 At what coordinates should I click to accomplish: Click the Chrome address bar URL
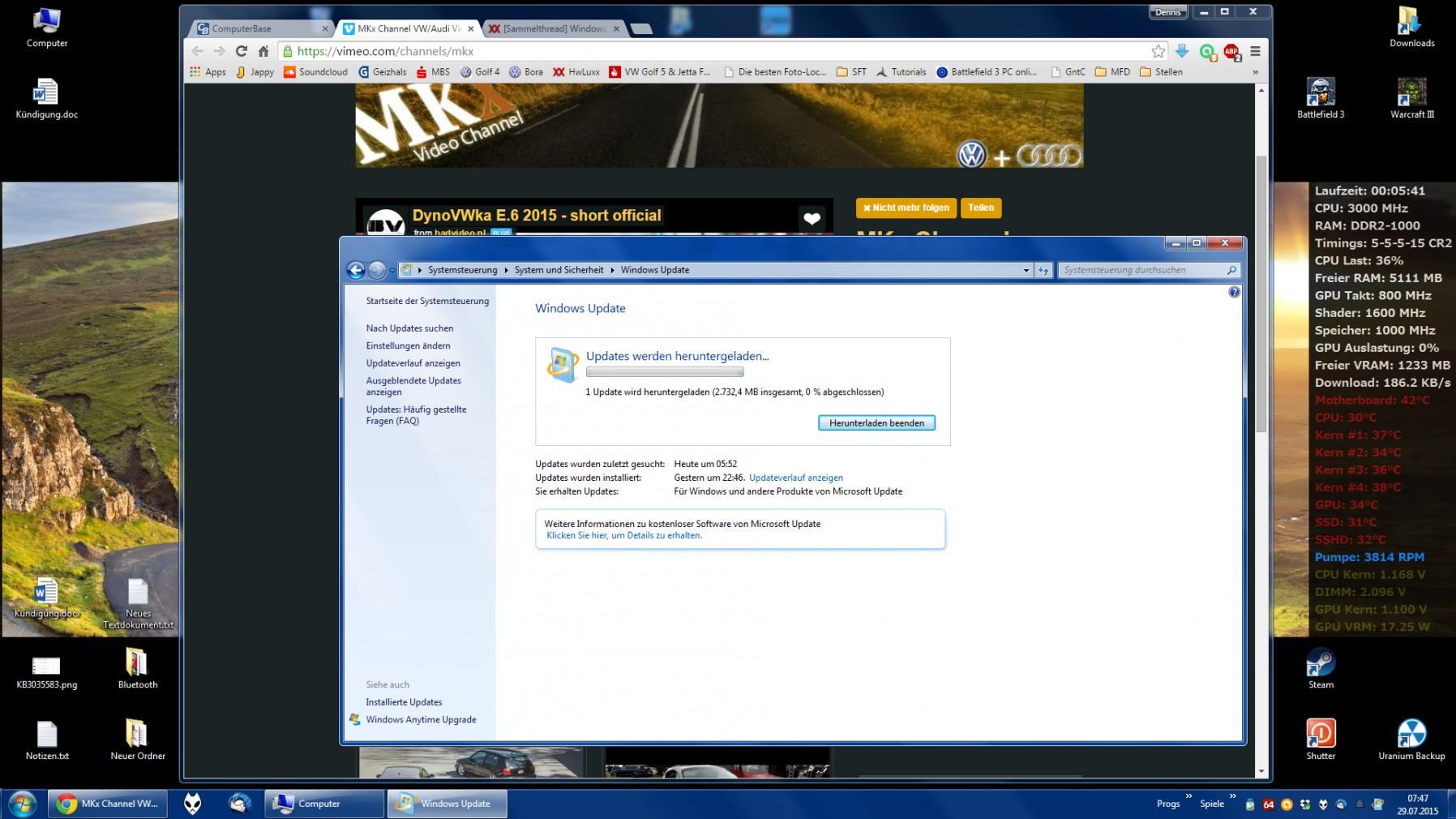385,51
